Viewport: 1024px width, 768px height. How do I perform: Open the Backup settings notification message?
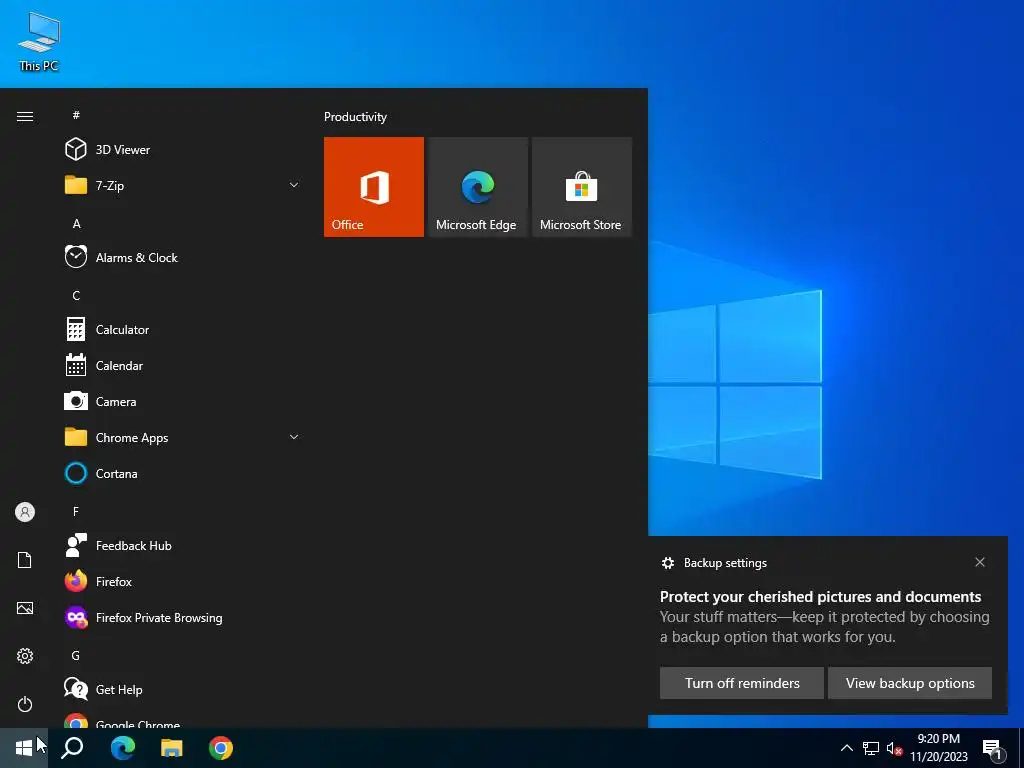point(824,616)
